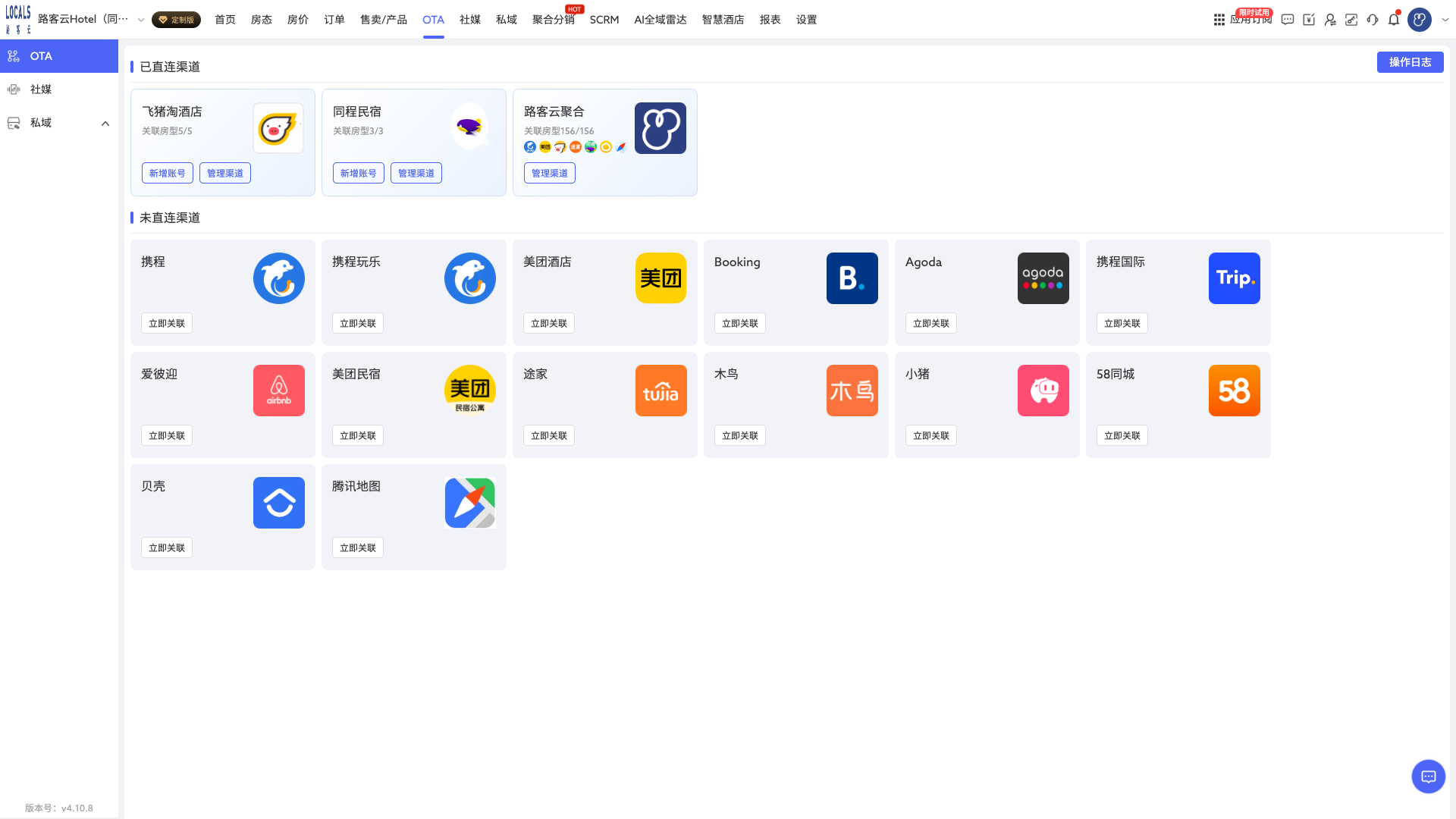
Task: Open the 聚合分销 top menu
Action: tap(554, 20)
